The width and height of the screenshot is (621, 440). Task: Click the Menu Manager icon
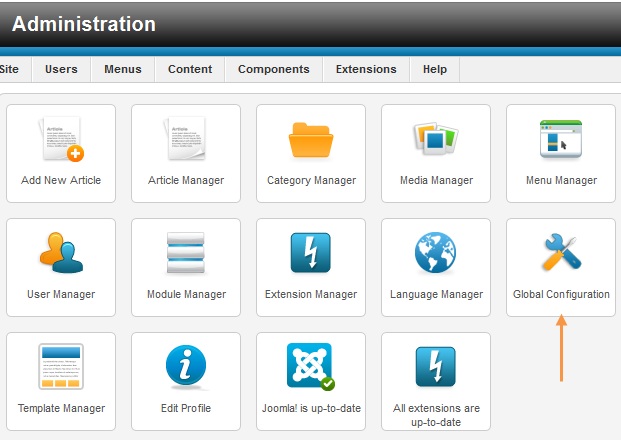coord(561,141)
